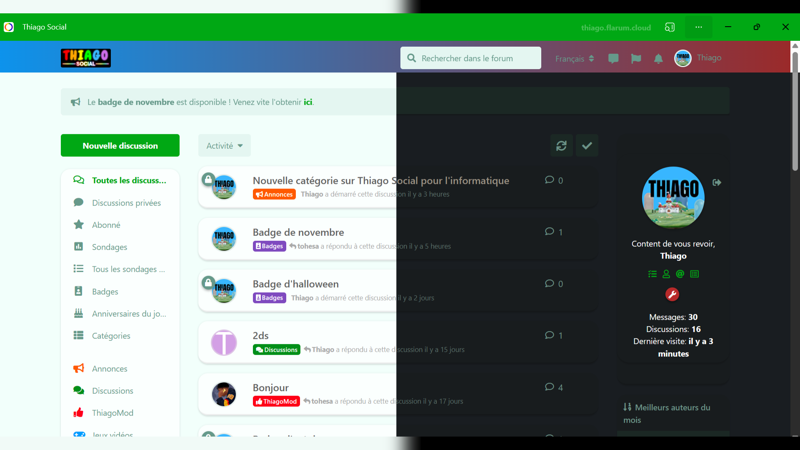
Task: Open the Thiago user menu in header
Action: click(x=698, y=58)
